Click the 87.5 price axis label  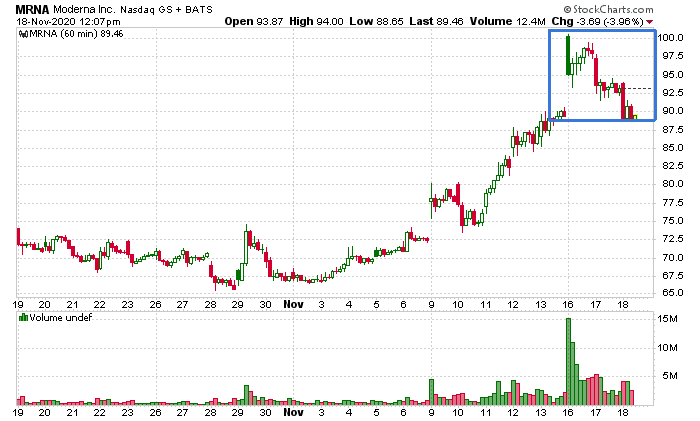click(673, 130)
